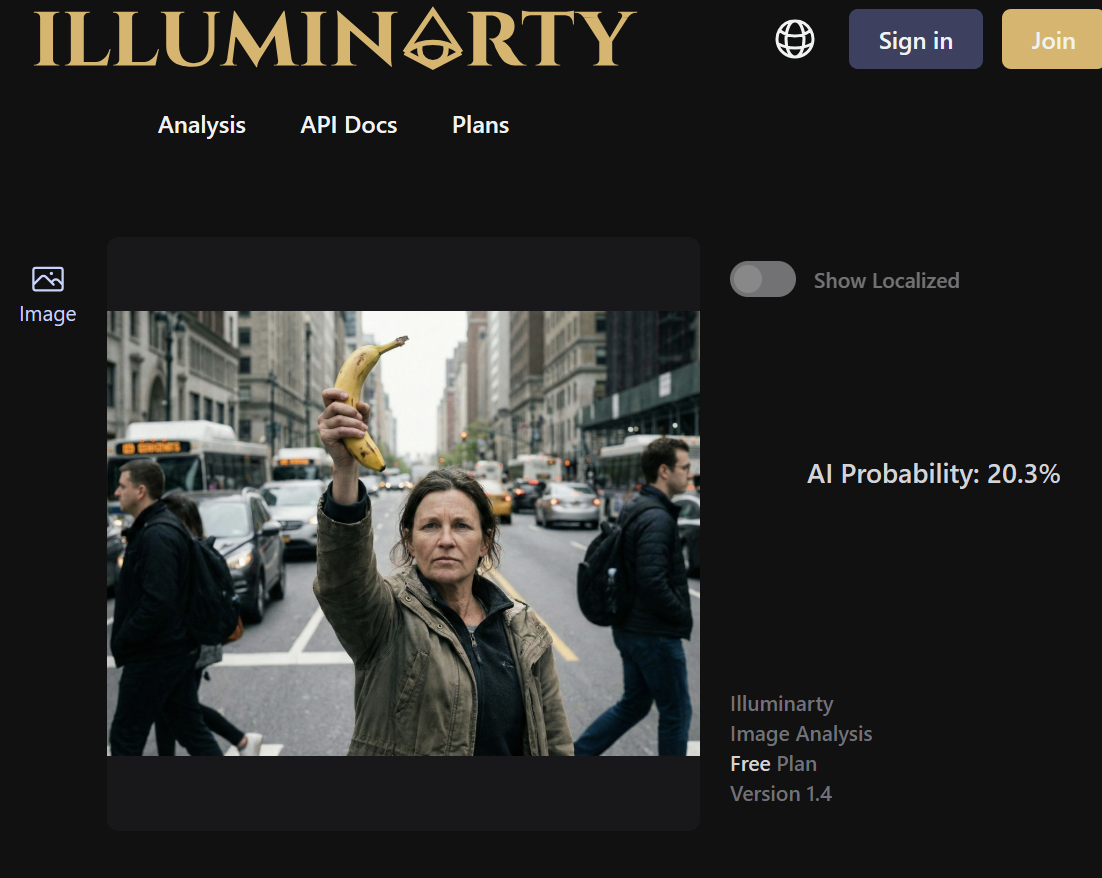Select the Image label under the sidebar icon
1102x878 pixels.
(48, 314)
